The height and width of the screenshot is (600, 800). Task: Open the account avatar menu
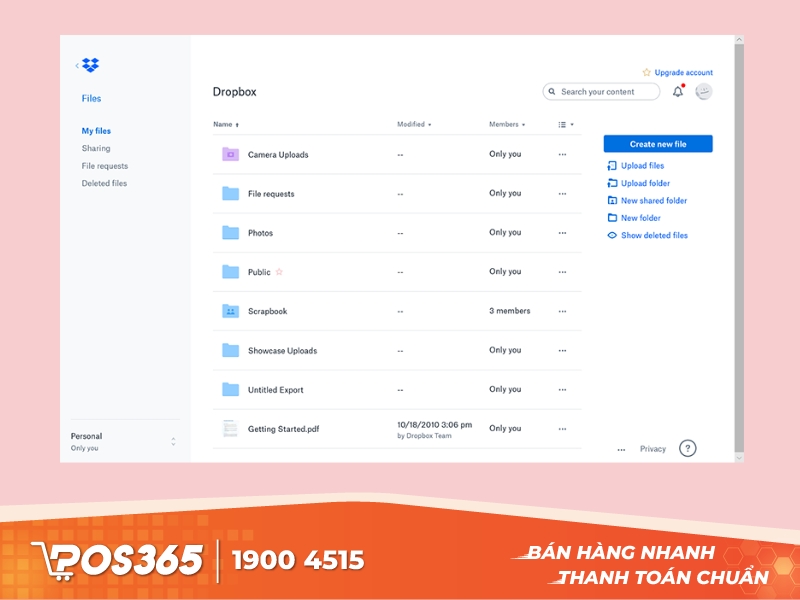tap(703, 91)
